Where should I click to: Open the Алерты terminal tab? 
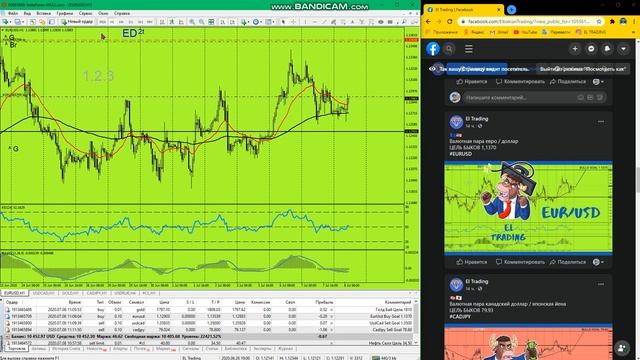(120, 349)
